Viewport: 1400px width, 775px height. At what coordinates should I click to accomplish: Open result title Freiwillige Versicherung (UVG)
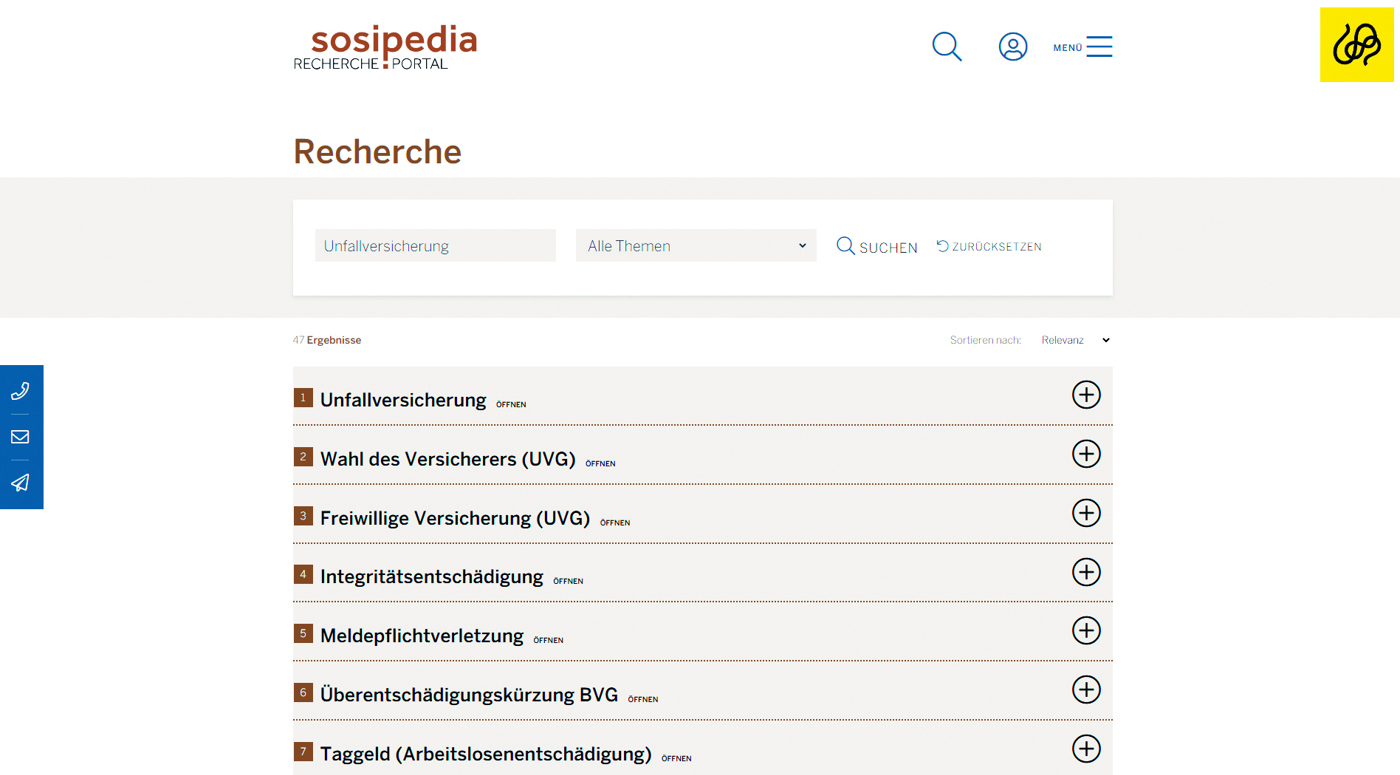(455, 518)
